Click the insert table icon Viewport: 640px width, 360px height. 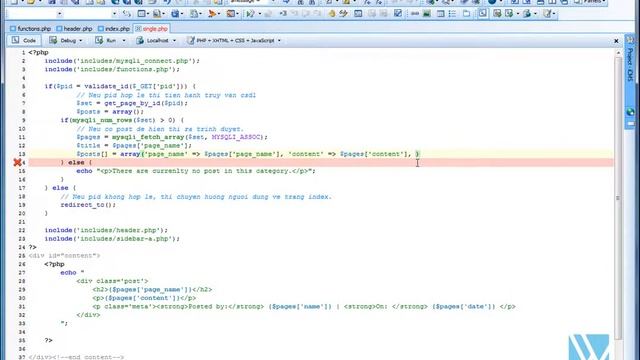[x=440, y=14]
